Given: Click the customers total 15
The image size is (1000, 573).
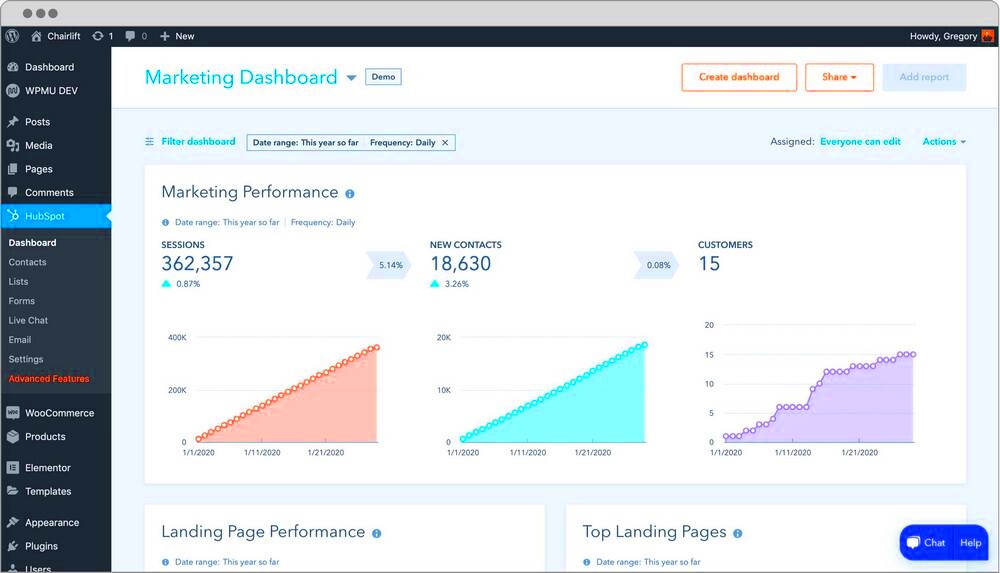Looking at the screenshot, I should coord(709,264).
